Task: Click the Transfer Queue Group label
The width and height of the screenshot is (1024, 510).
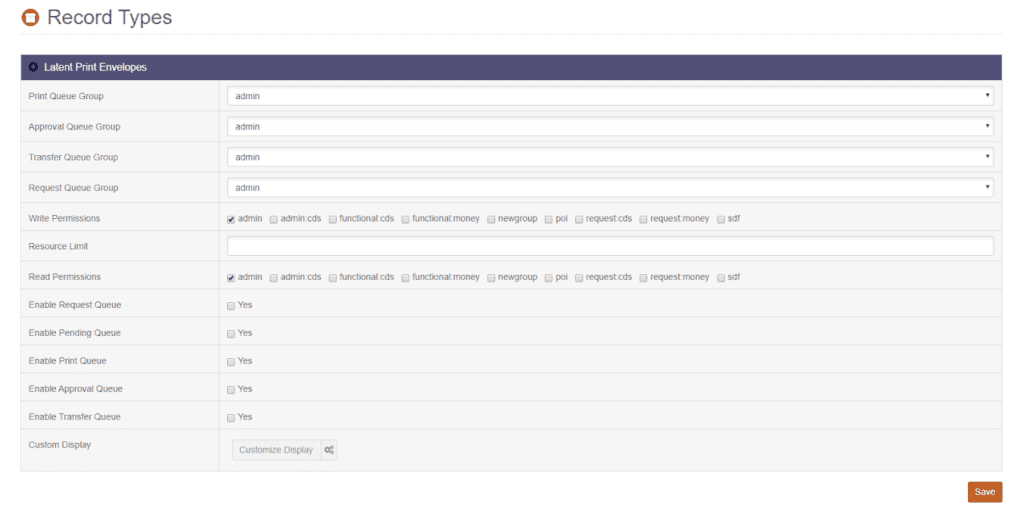Action: [x=73, y=157]
